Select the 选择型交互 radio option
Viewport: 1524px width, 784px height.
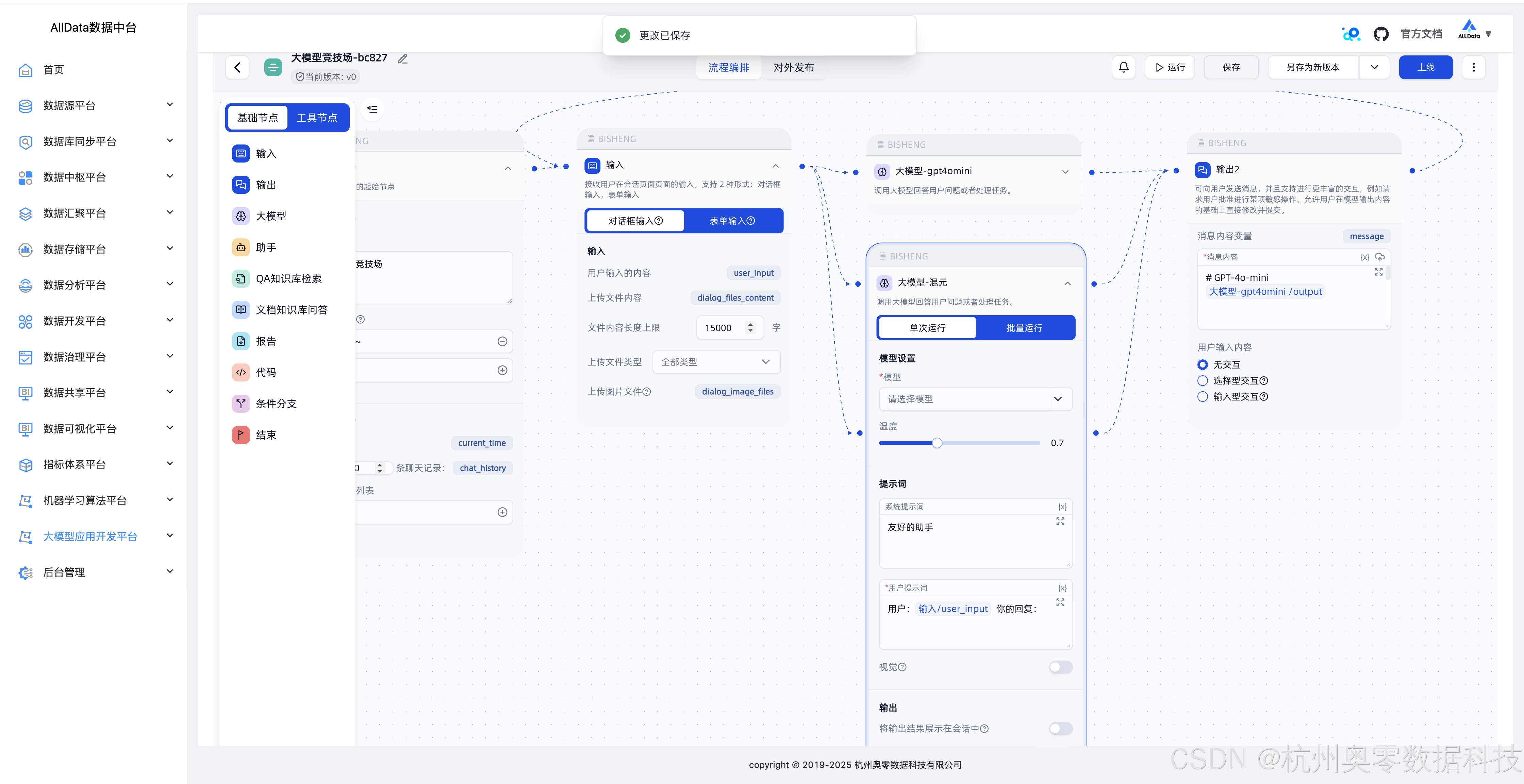(x=1203, y=381)
